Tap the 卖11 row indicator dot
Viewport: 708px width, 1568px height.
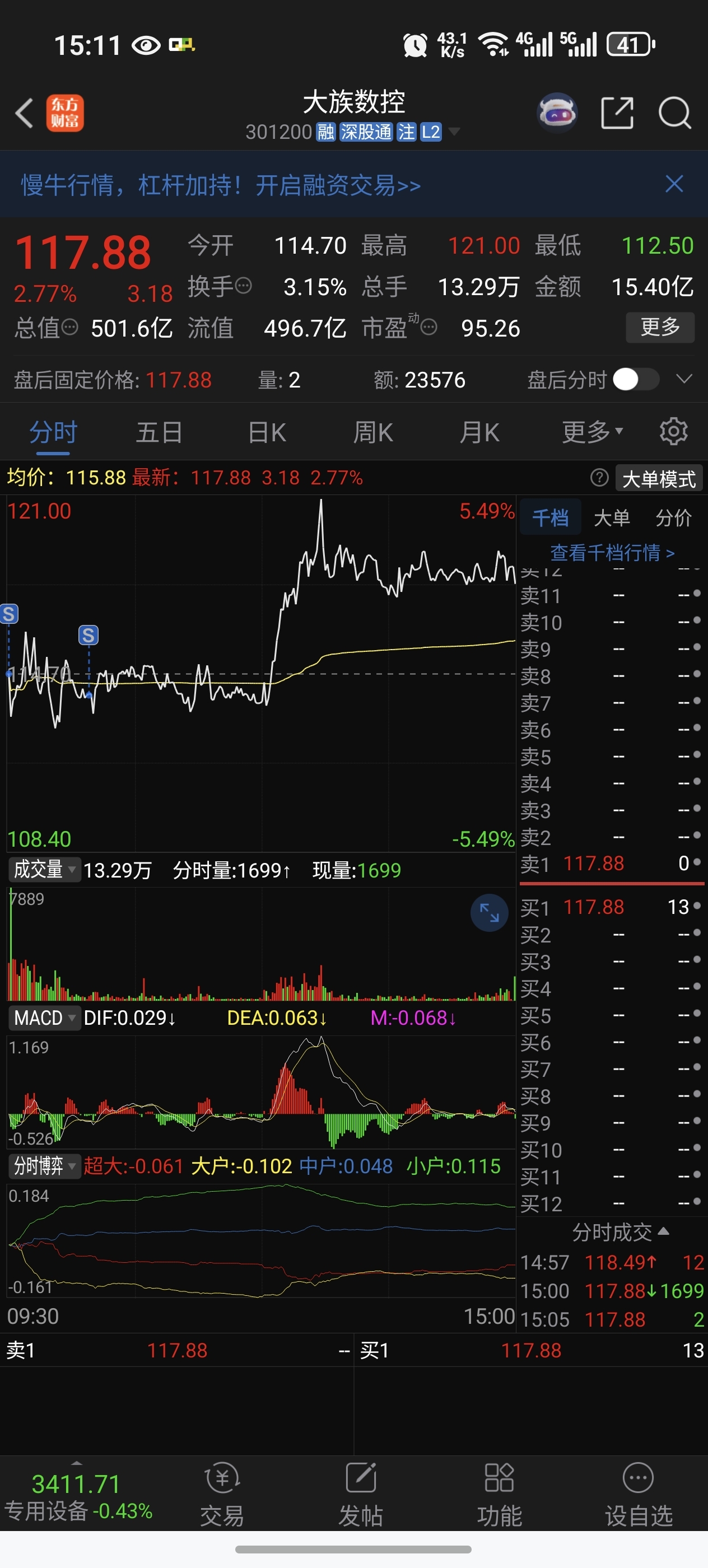[x=697, y=594]
